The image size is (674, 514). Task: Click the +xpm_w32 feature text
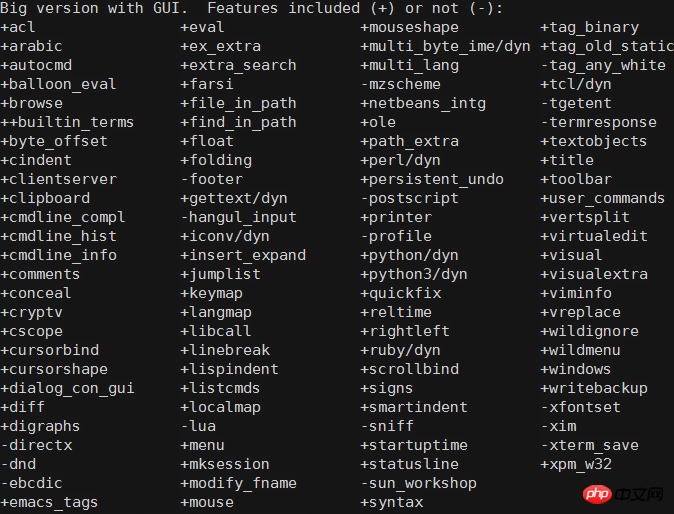pyautogui.click(x=576, y=464)
